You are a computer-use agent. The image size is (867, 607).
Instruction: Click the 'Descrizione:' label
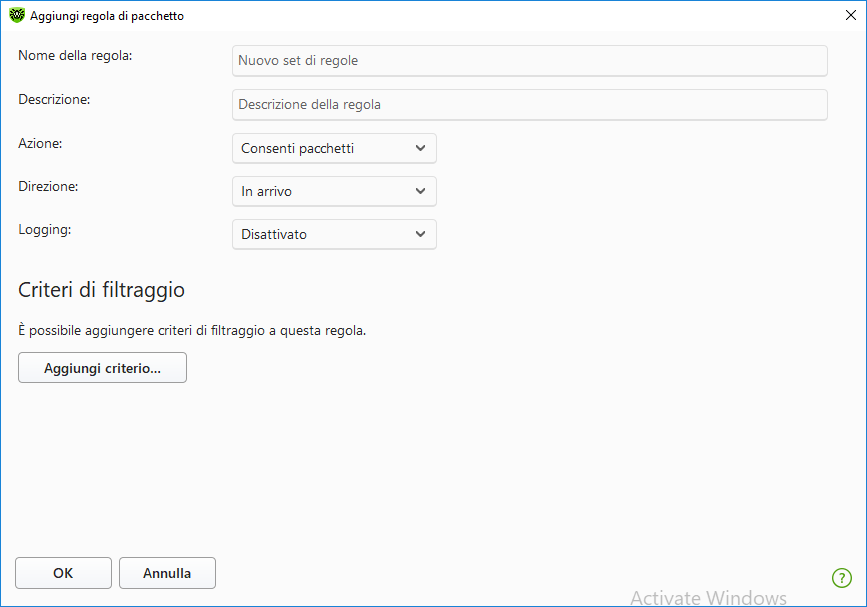55,99
